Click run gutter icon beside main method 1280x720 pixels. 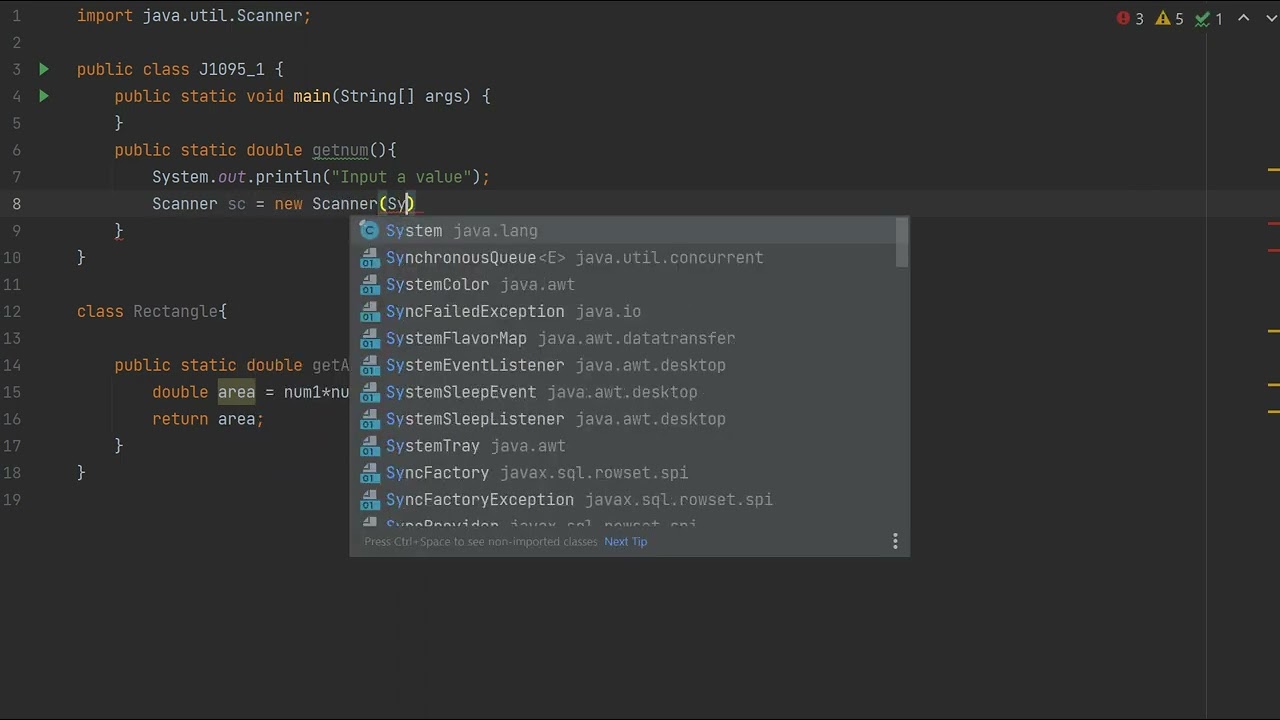click(x=44, y=96)
